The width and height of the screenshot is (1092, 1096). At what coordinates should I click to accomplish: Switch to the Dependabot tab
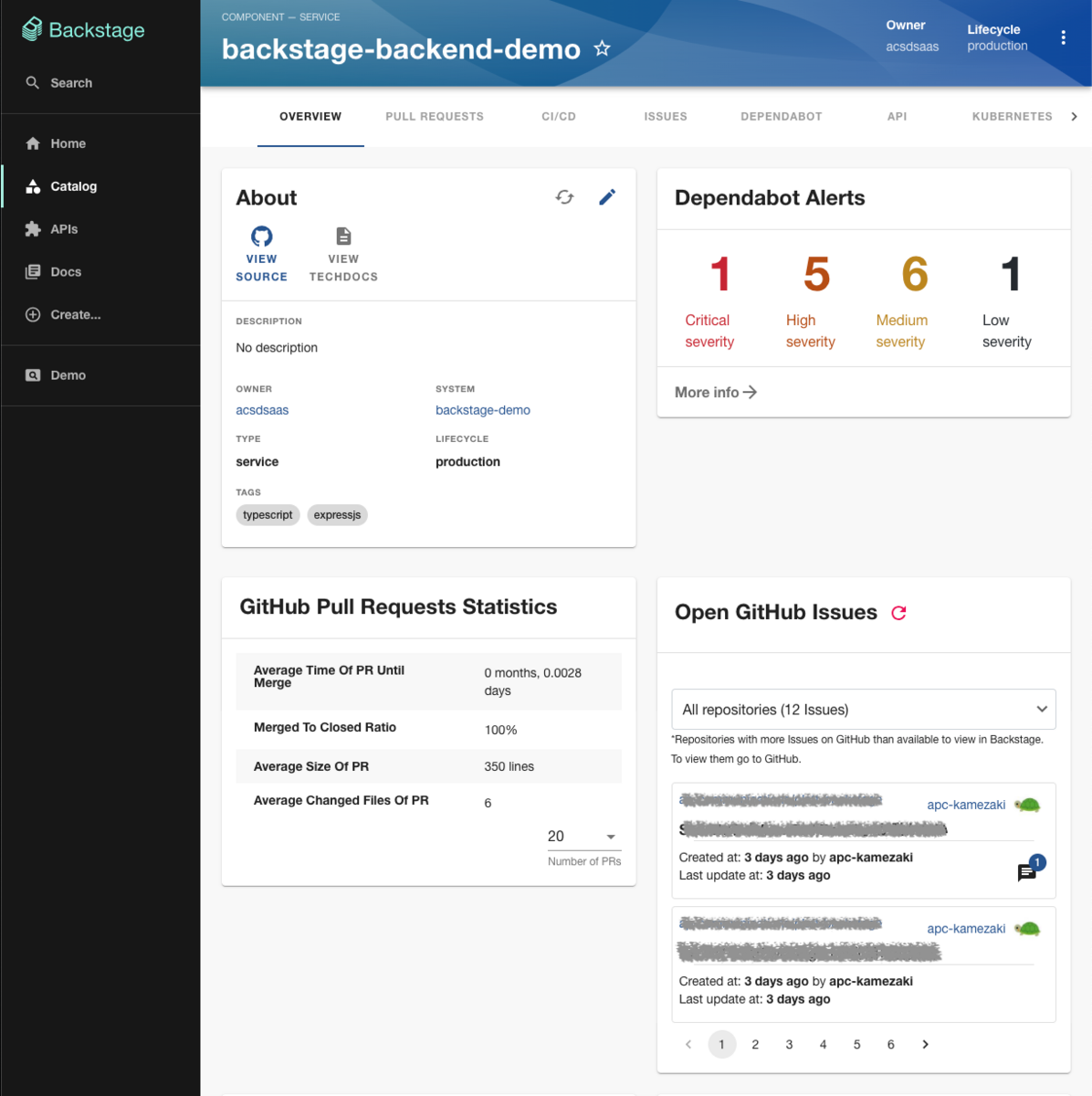coord(781,116)
